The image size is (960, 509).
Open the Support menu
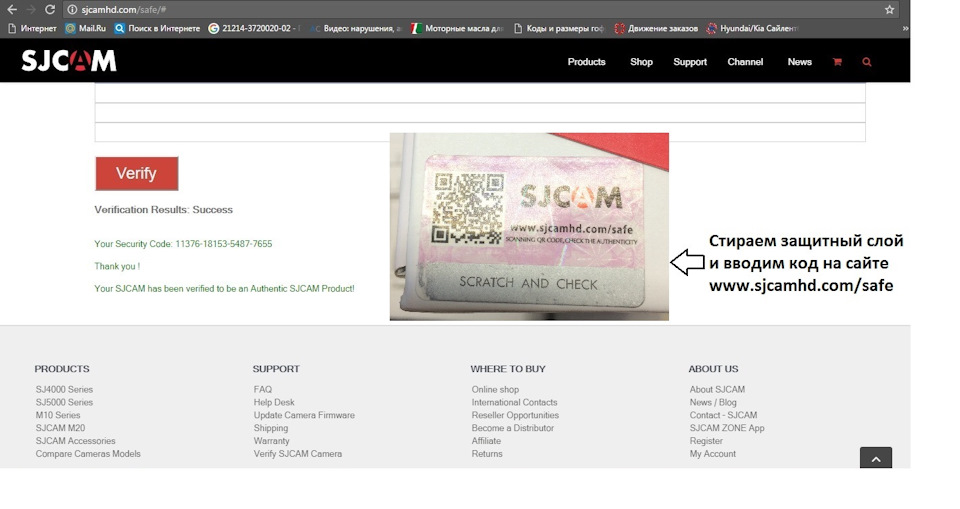click(690, 62)
